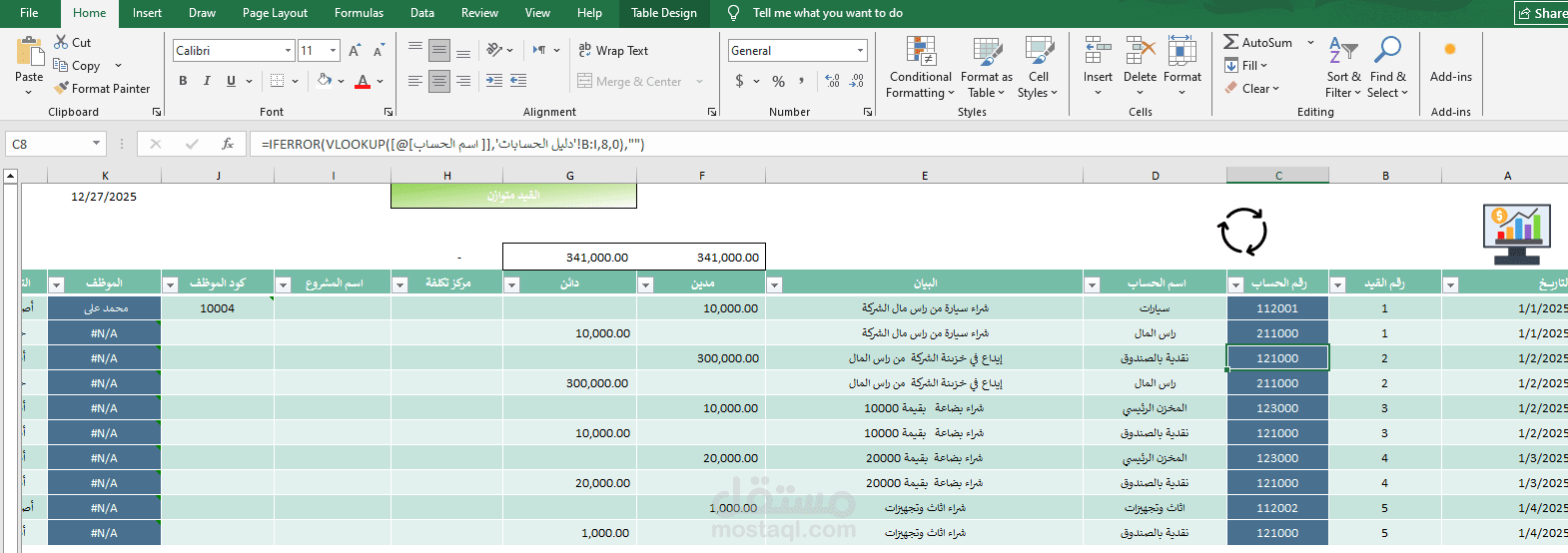Open filter dropdown of column E header

tap(774, 284)
